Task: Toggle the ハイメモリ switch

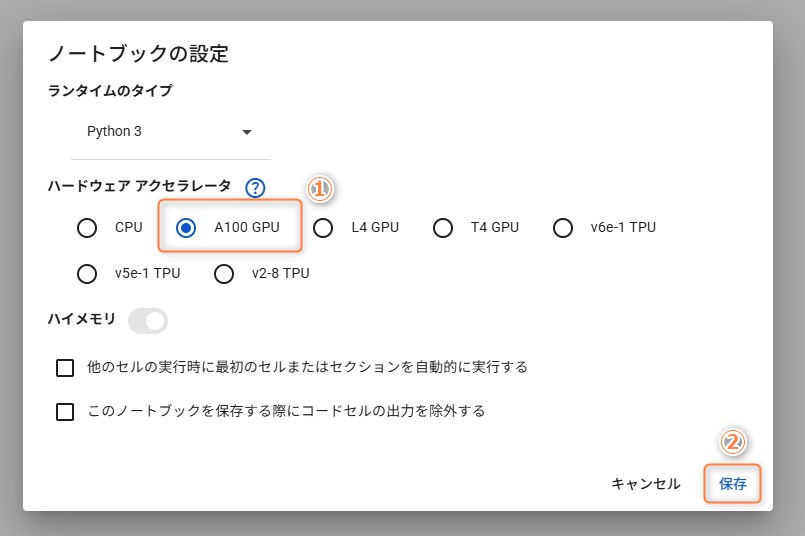Action: pos(148,321)
